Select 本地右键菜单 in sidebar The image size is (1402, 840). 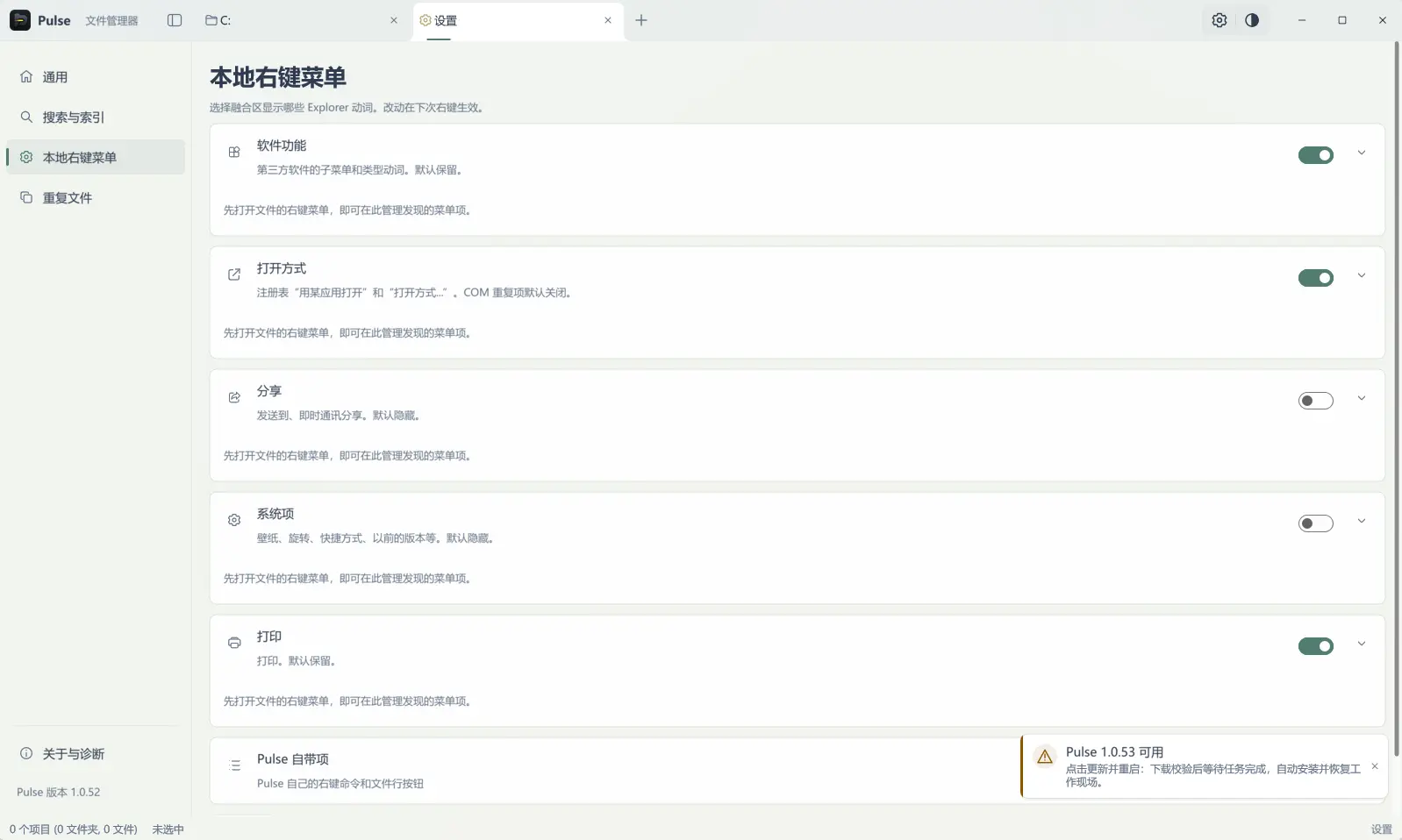tap(96, 157)
